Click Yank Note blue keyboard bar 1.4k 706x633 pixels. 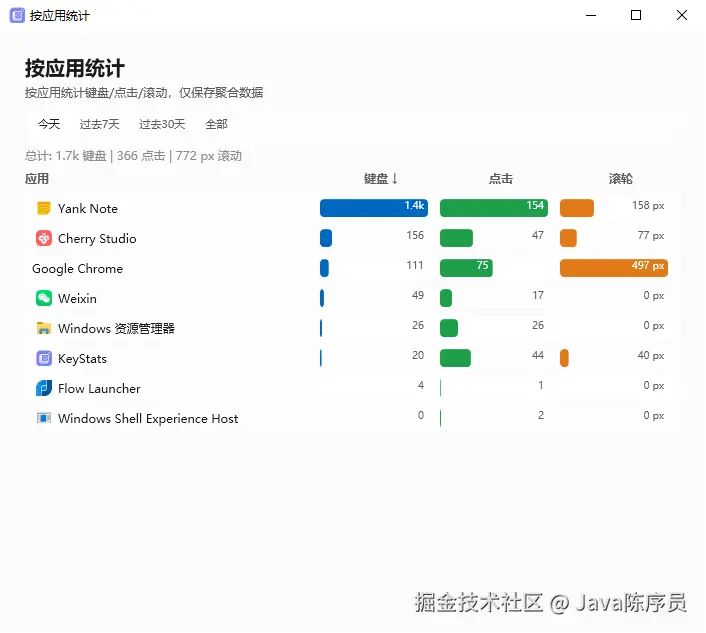(374, 208)
